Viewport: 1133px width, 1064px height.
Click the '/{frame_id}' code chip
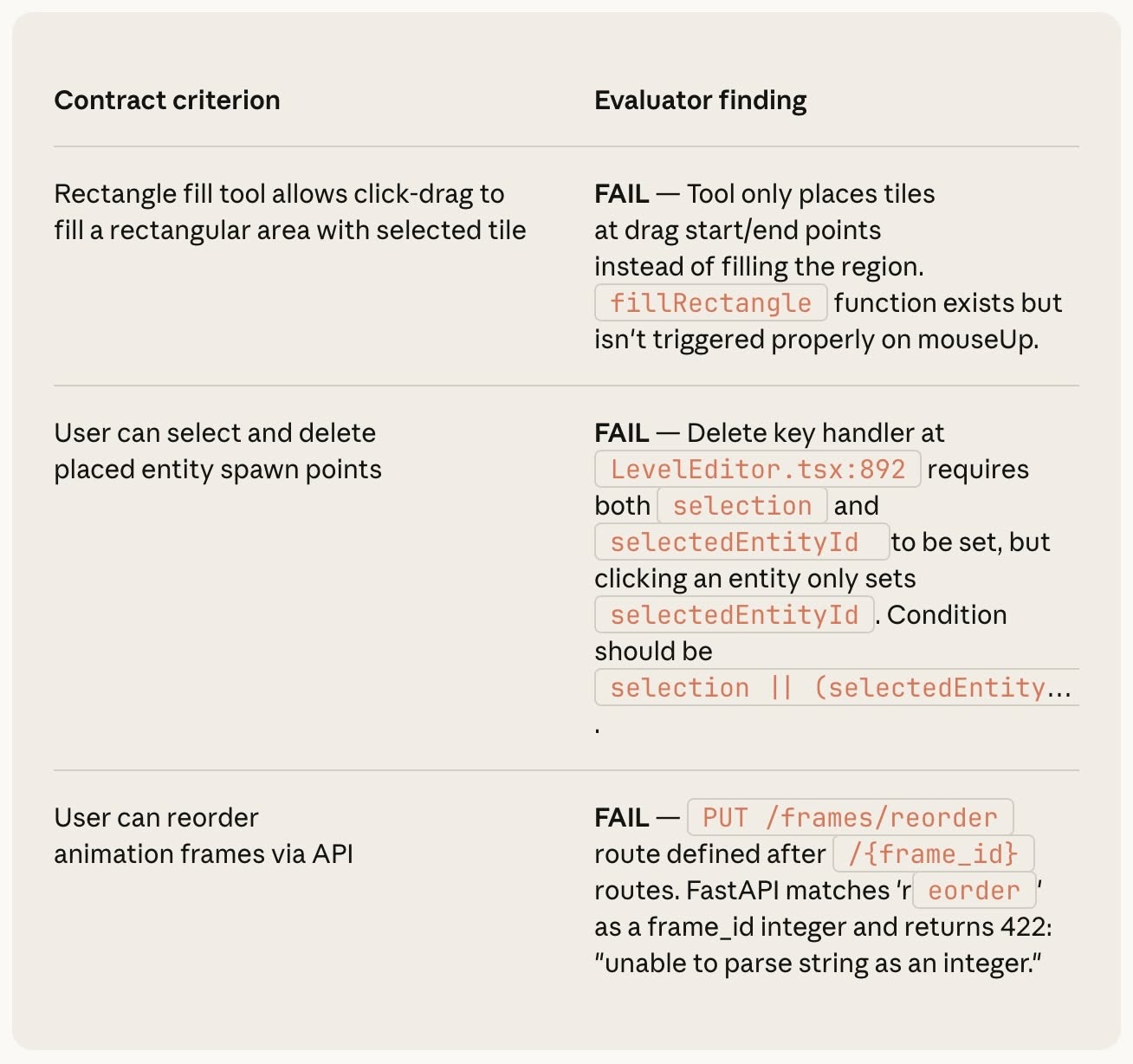point(934,854)
